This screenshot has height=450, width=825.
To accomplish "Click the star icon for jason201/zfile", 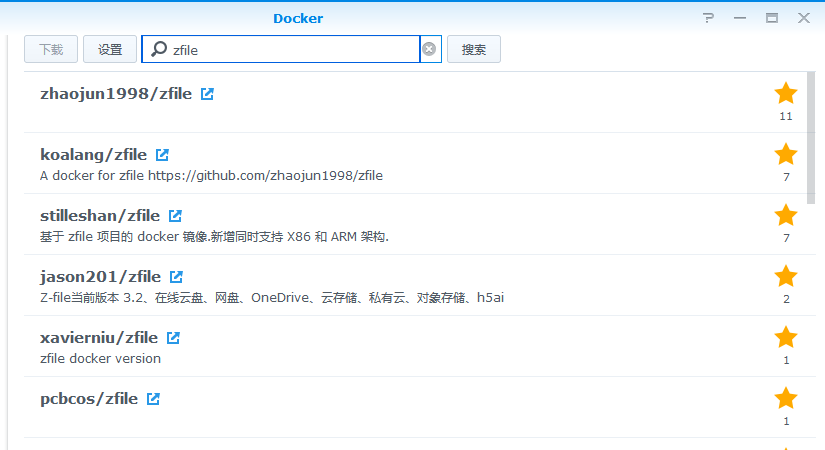I will 786,276.
